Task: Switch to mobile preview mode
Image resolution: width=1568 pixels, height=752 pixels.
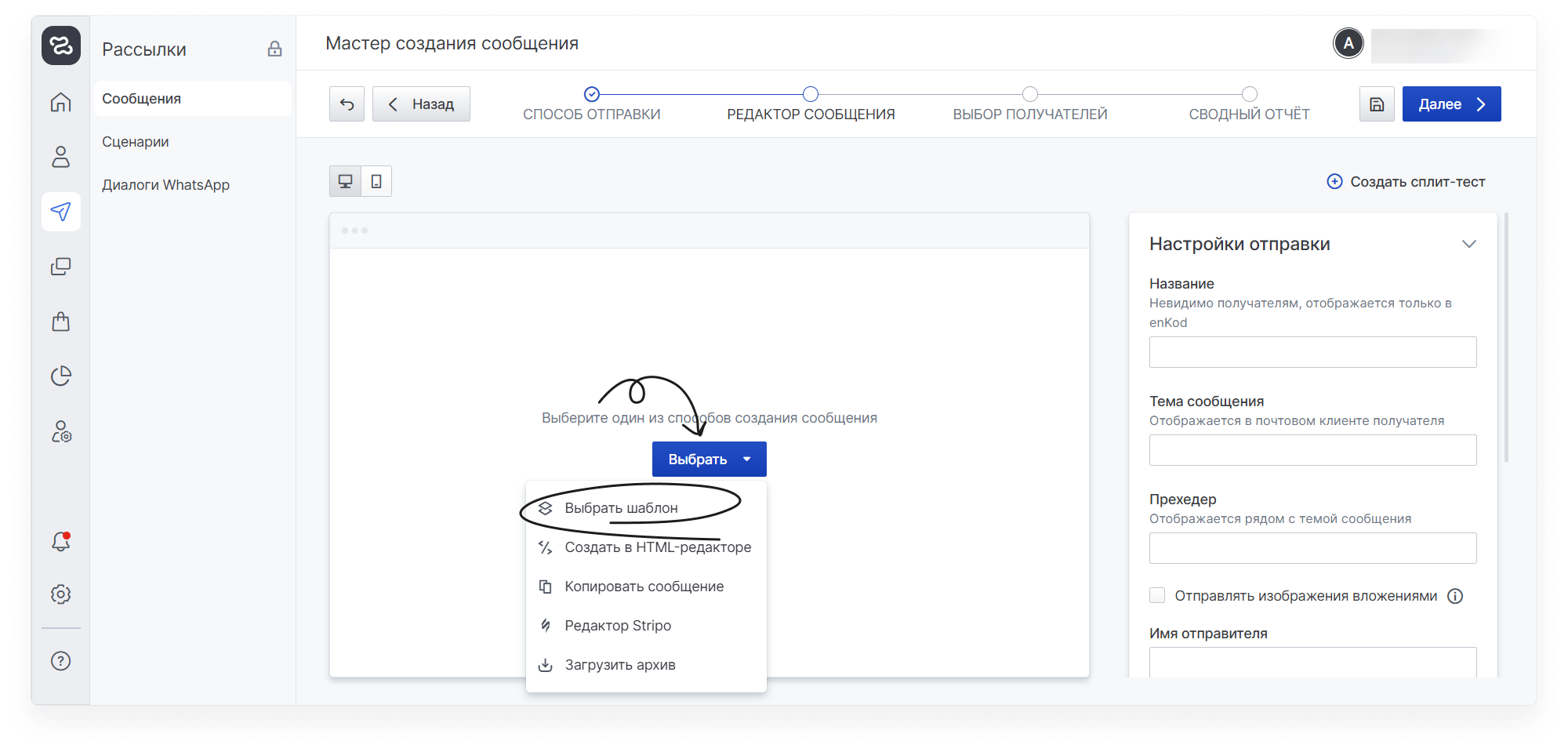Action: point(376,181)
